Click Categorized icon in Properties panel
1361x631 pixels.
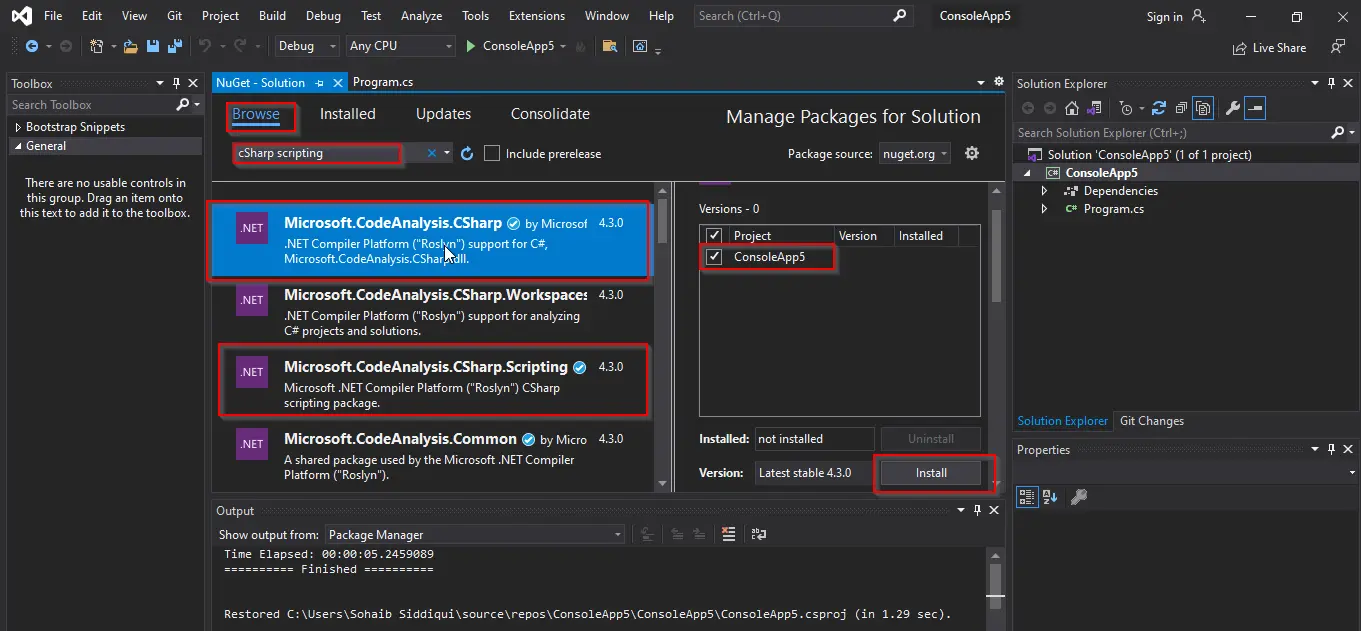(1027, 496)
